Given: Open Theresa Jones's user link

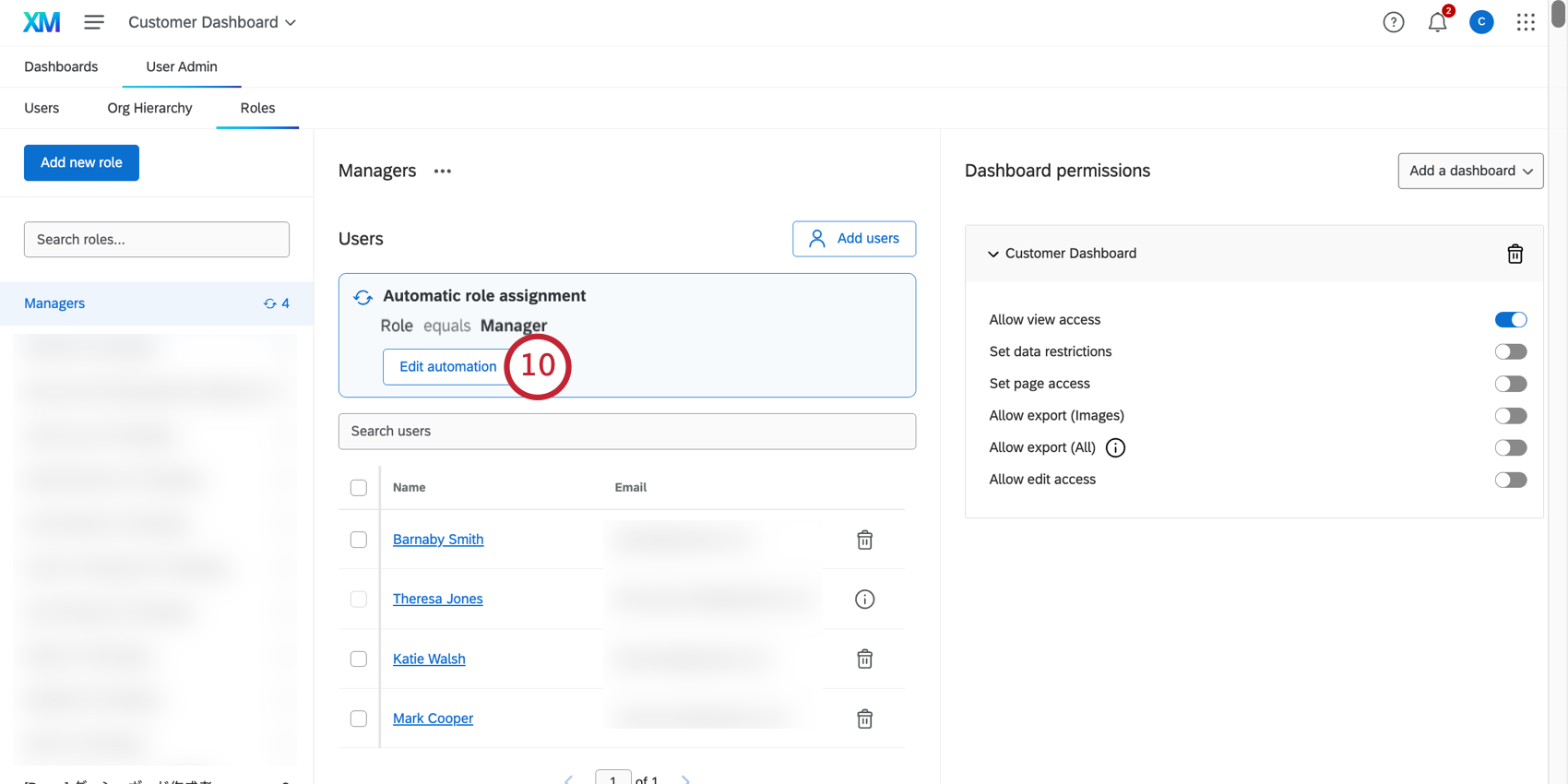Looking at the screenshot, I should (x=437, y=599).
